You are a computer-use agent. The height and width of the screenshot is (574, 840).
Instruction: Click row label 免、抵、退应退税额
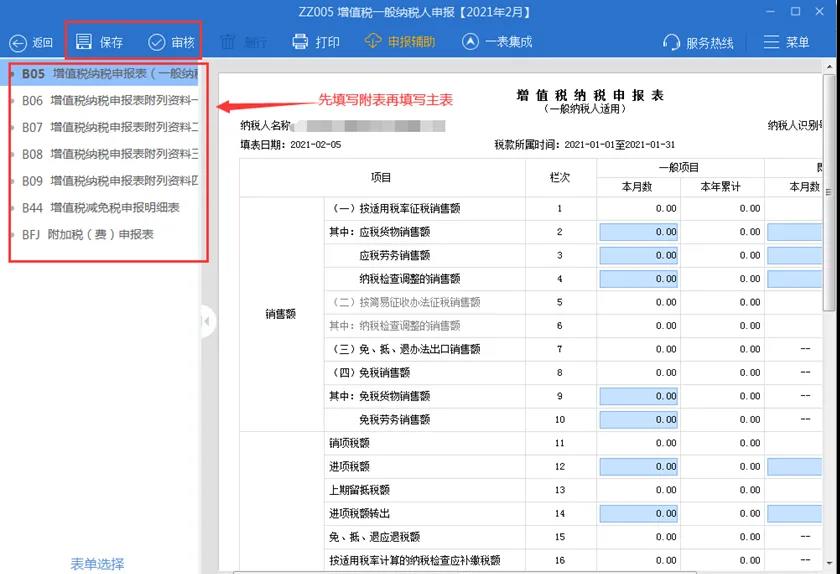tap(374, 537)
